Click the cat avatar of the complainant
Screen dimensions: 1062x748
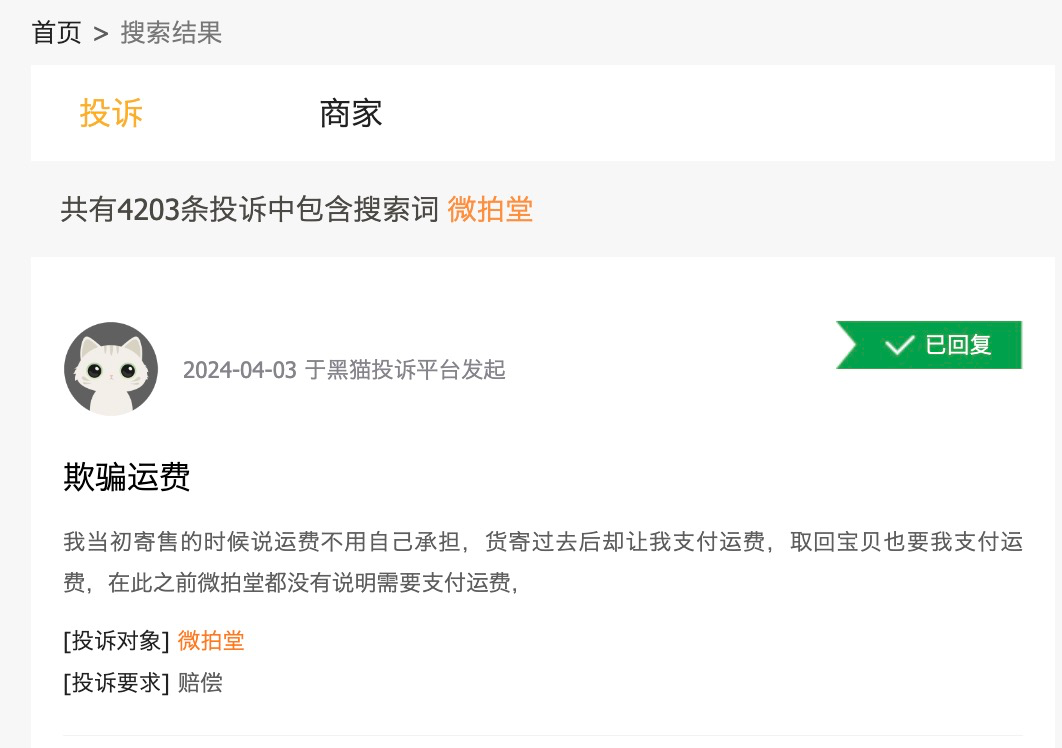point(110,368)
